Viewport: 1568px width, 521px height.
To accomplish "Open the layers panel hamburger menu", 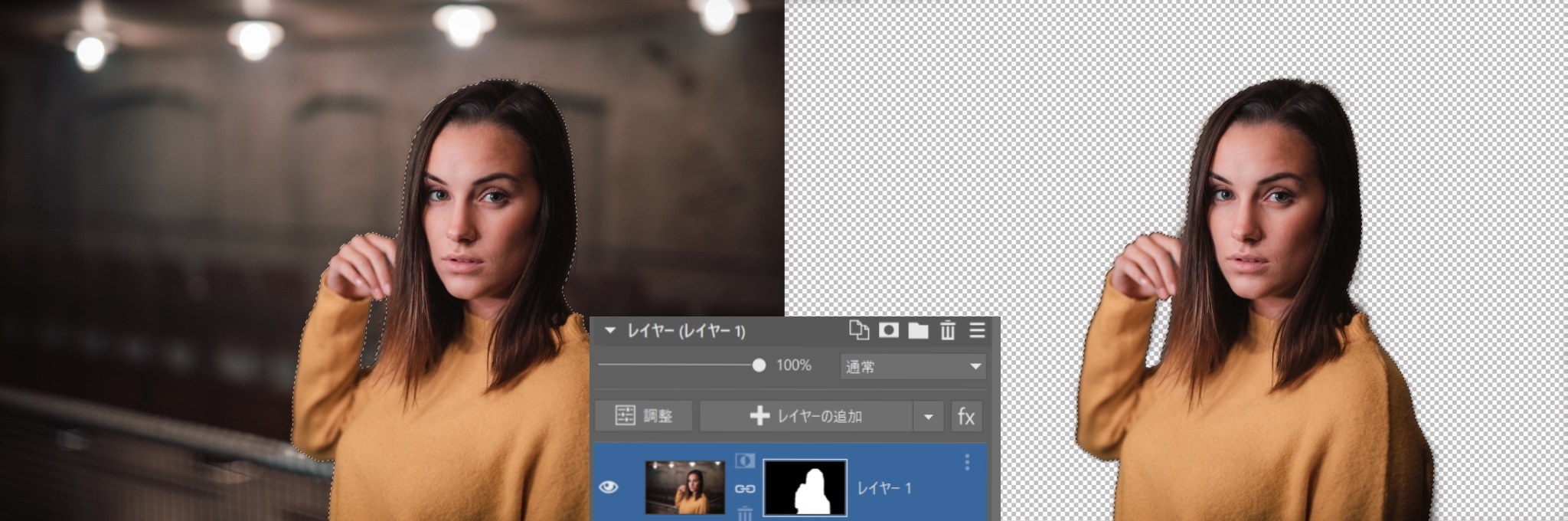I will (977, 330).
